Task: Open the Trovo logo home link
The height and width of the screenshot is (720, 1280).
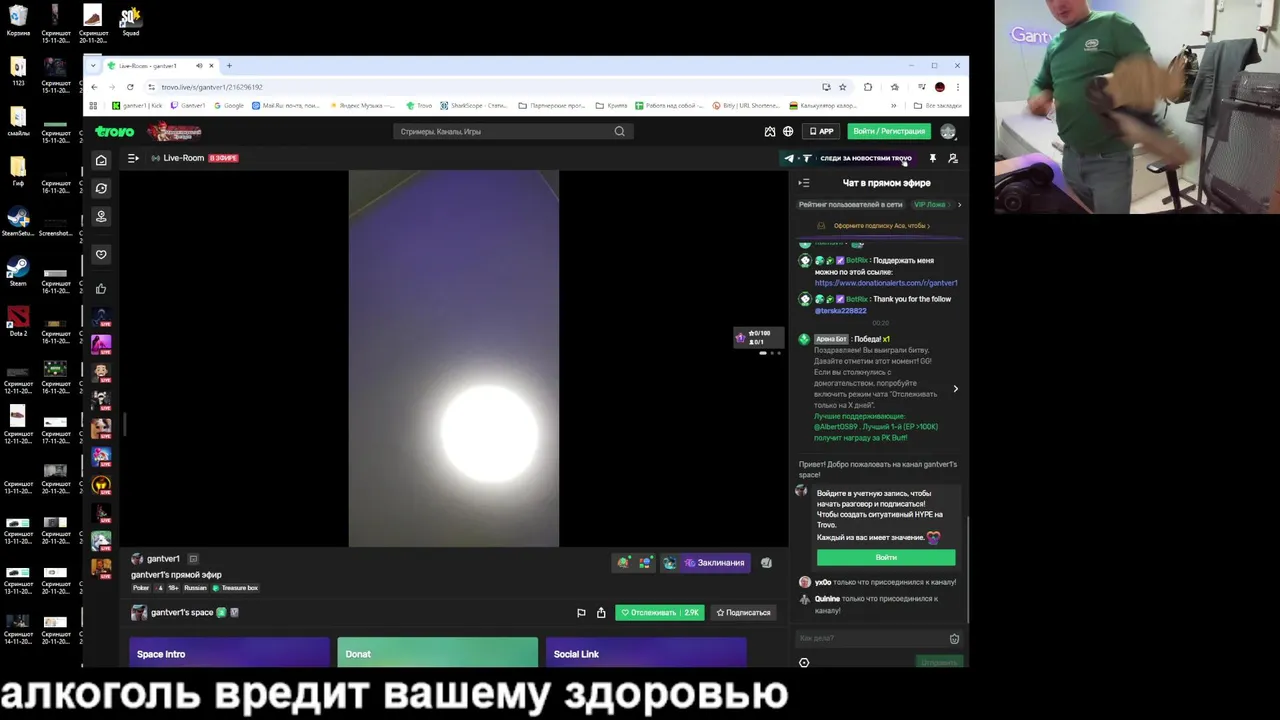Action: click(114, 131)
